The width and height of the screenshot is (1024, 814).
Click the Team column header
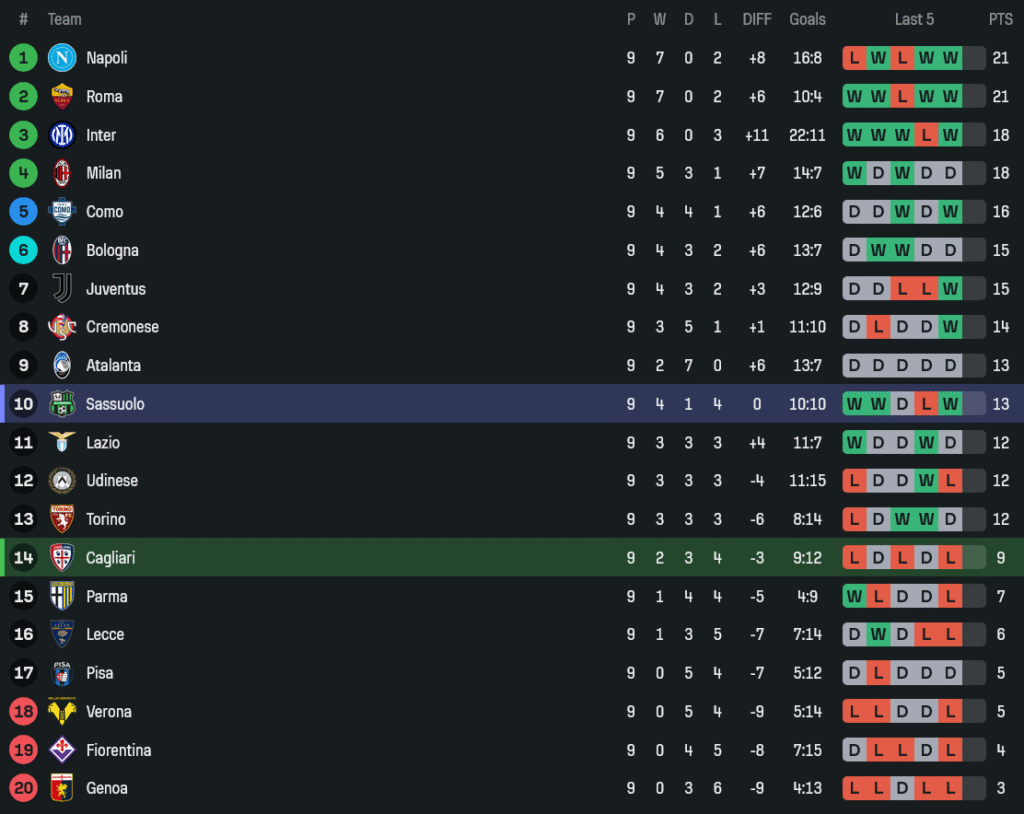tap(65, 19)
